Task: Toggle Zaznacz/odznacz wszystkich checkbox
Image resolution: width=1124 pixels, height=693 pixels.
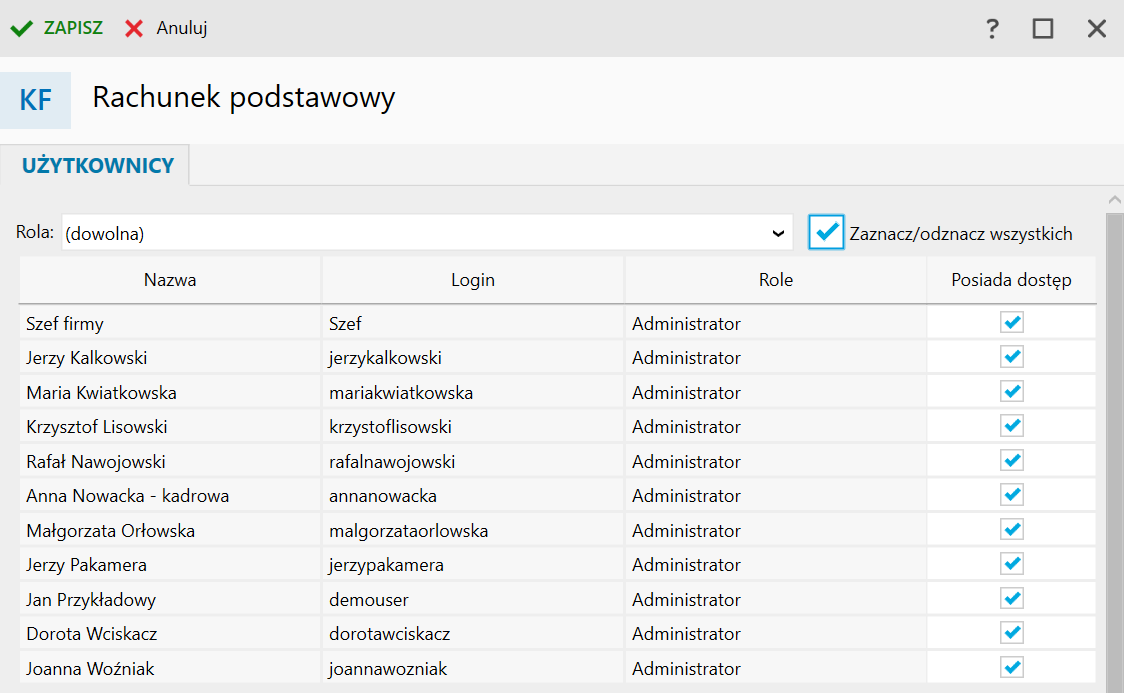Action: point(827,232)
